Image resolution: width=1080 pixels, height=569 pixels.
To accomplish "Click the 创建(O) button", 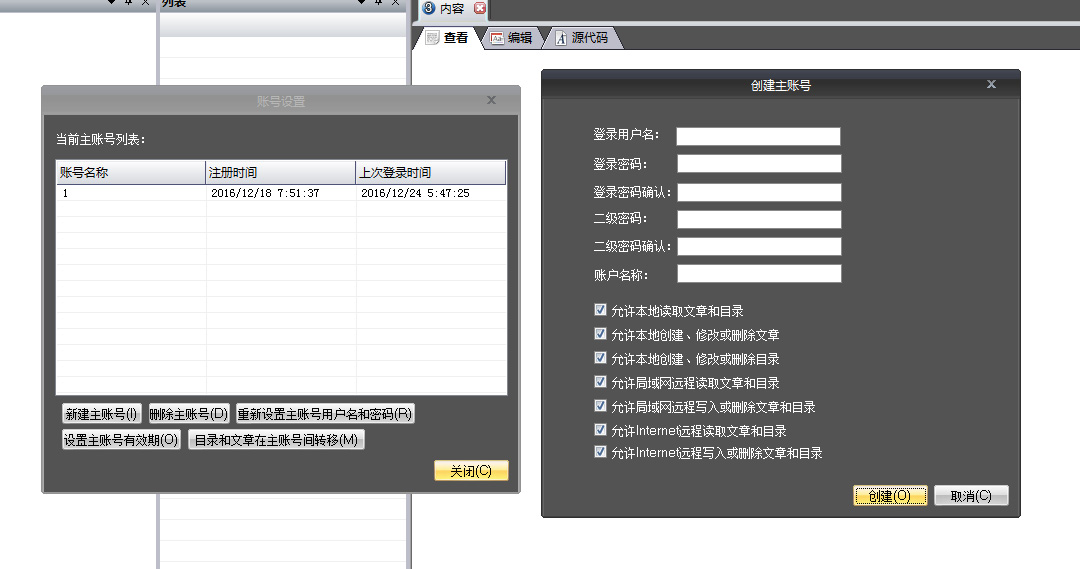I will click(890, 496).
